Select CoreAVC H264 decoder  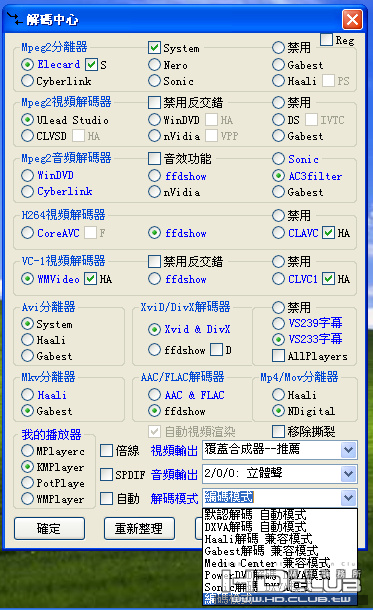pos(27,233)
